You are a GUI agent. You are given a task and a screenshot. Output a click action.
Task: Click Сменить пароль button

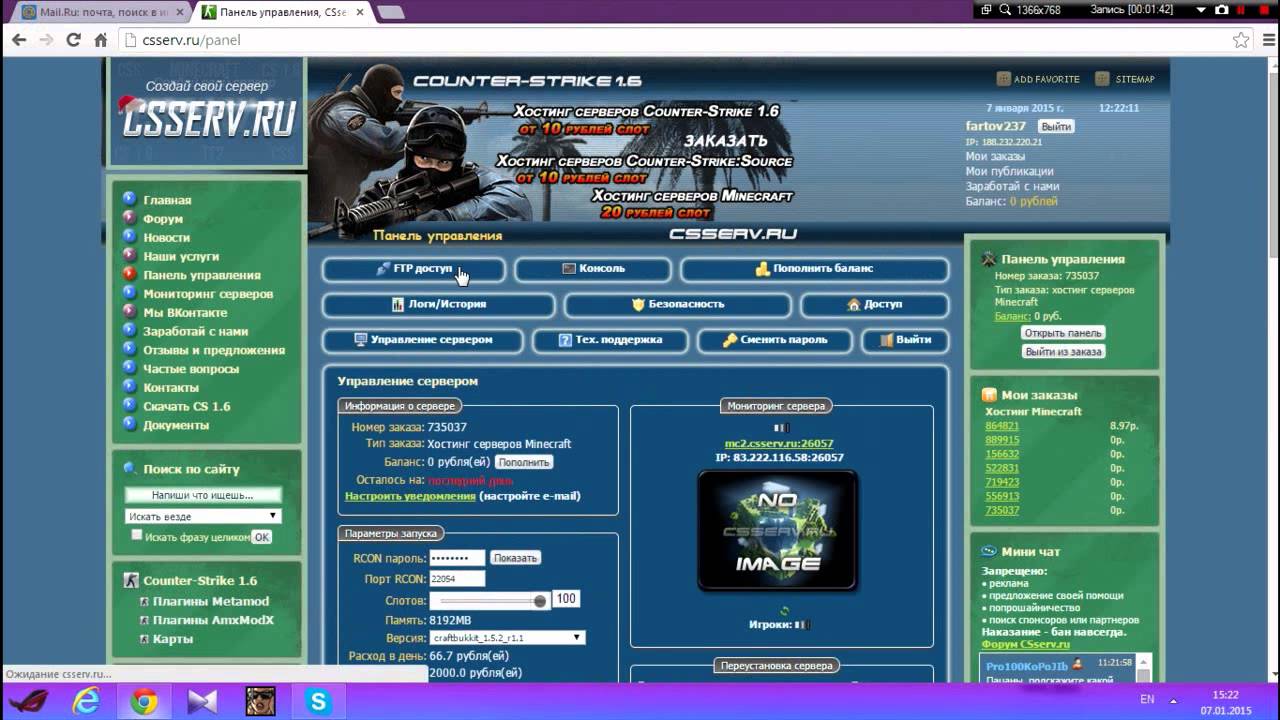(x=774, y=340)
